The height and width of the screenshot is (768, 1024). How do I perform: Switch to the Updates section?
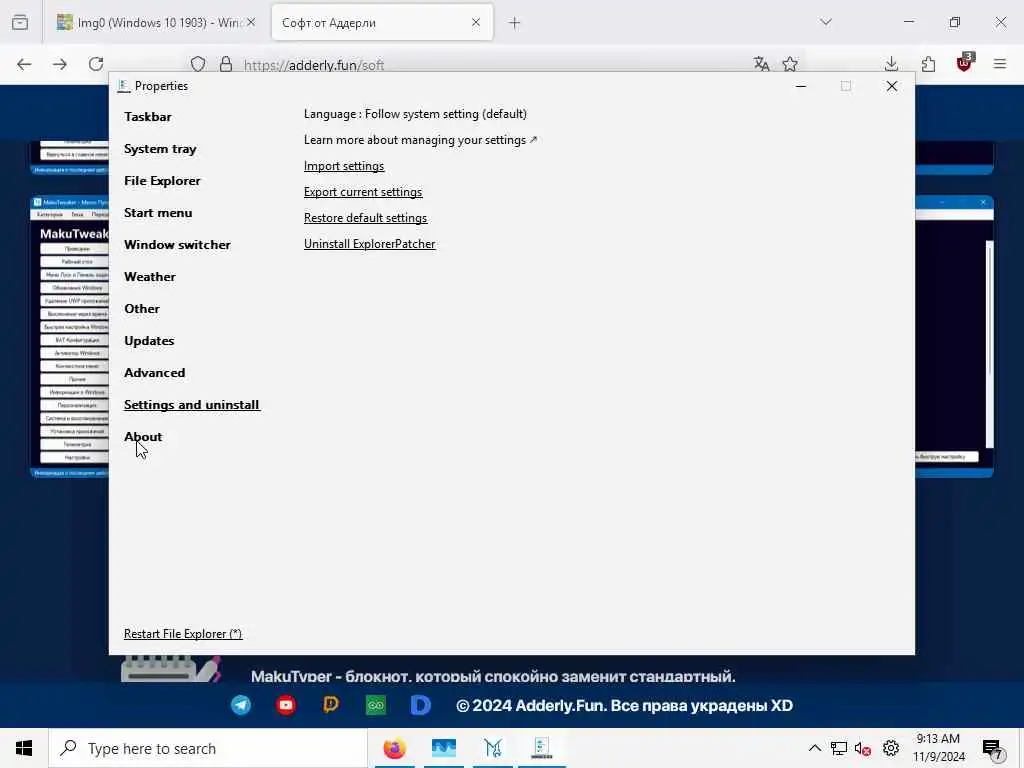pyautogui.click(x=149, y=341)
